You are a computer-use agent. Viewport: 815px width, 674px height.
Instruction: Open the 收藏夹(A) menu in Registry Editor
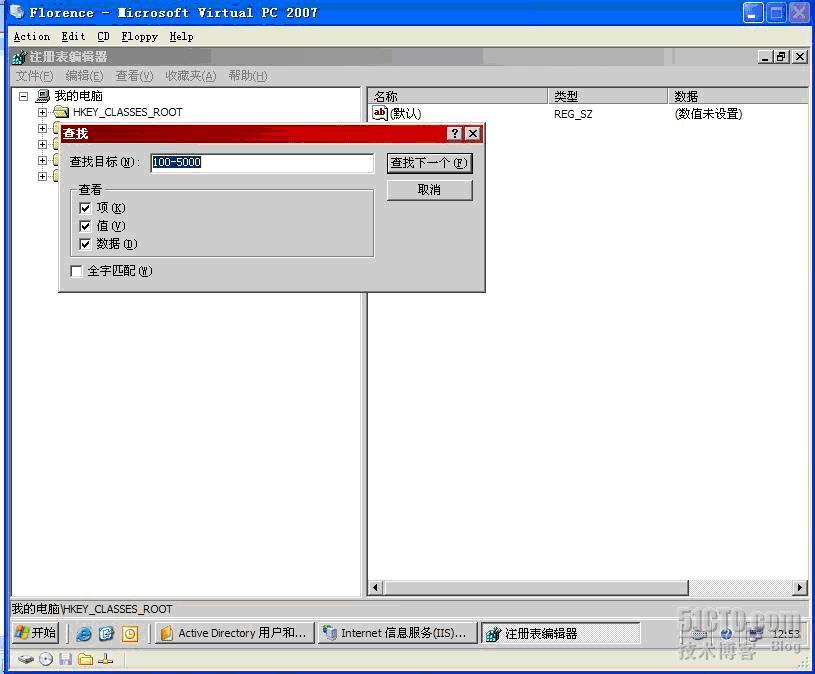pyautogui.click(x=190, y=76)
